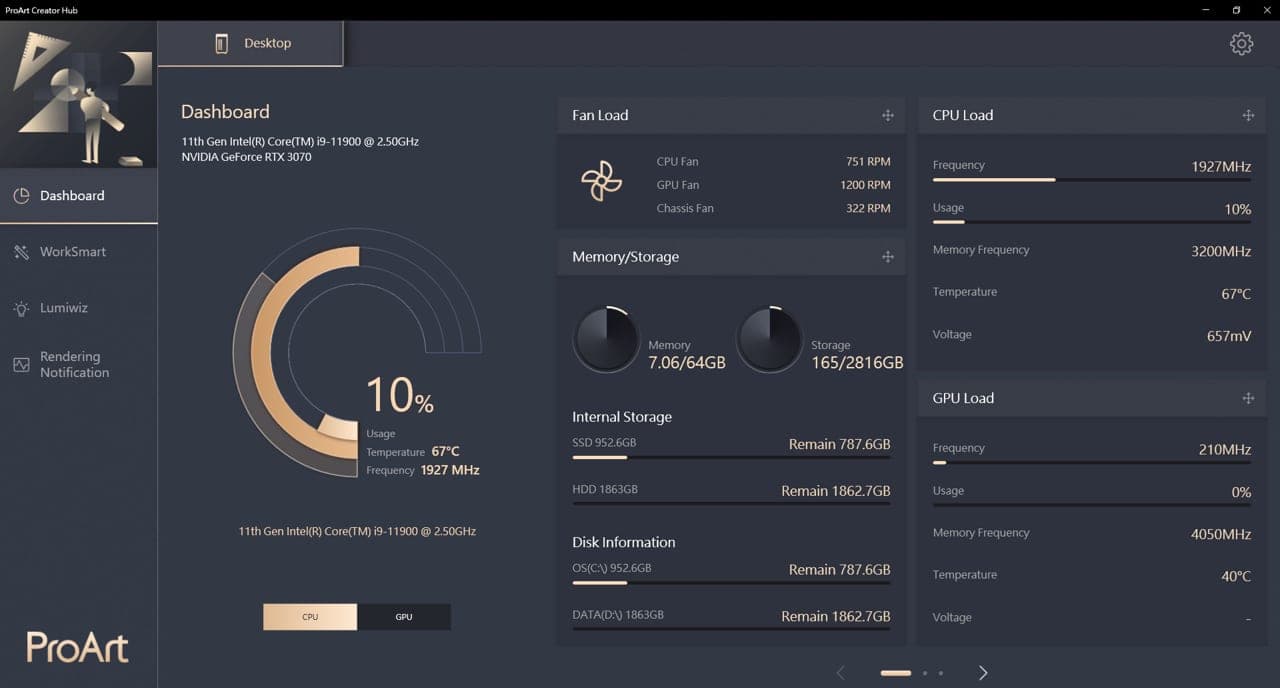Viewport: 1280px width, 688px height.
Task: Switch the gauge to GPU
Action: click(x=404, y=617)
